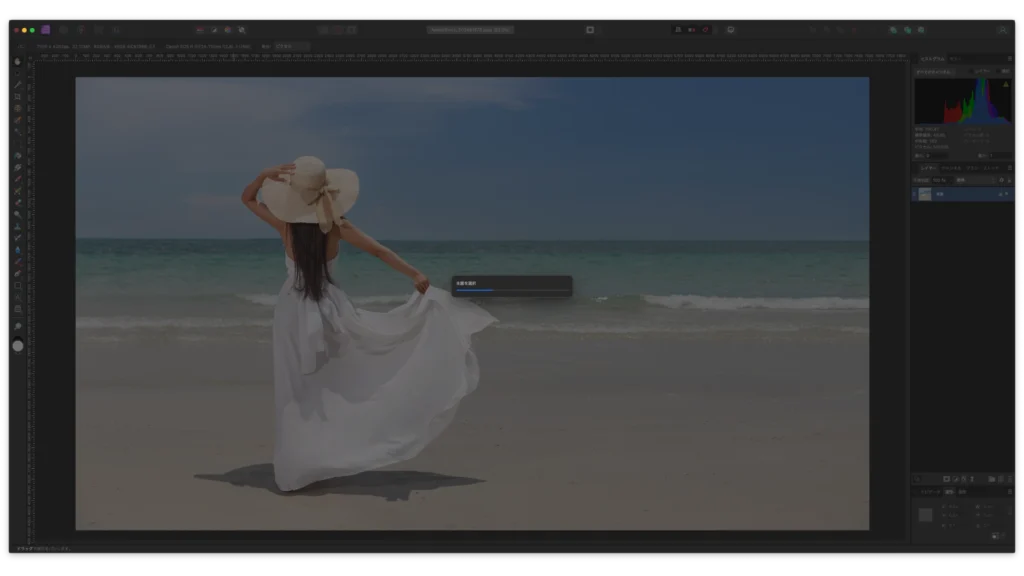1024x576 pixels.
Task: Click the purple Photo Persona icon
Action: (x=46, y=30)
